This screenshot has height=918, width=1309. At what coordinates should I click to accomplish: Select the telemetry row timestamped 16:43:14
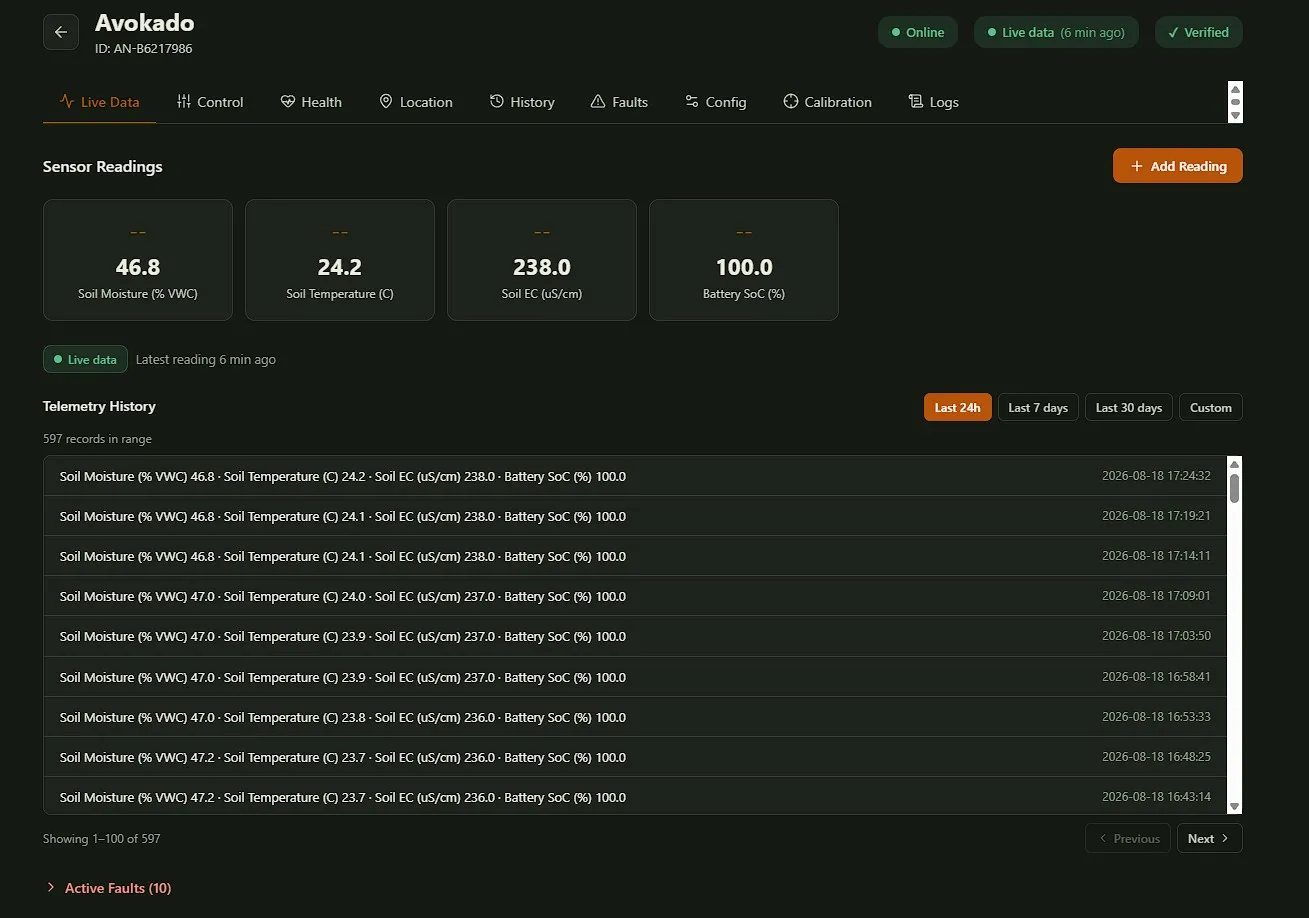(x=635, y=797)
